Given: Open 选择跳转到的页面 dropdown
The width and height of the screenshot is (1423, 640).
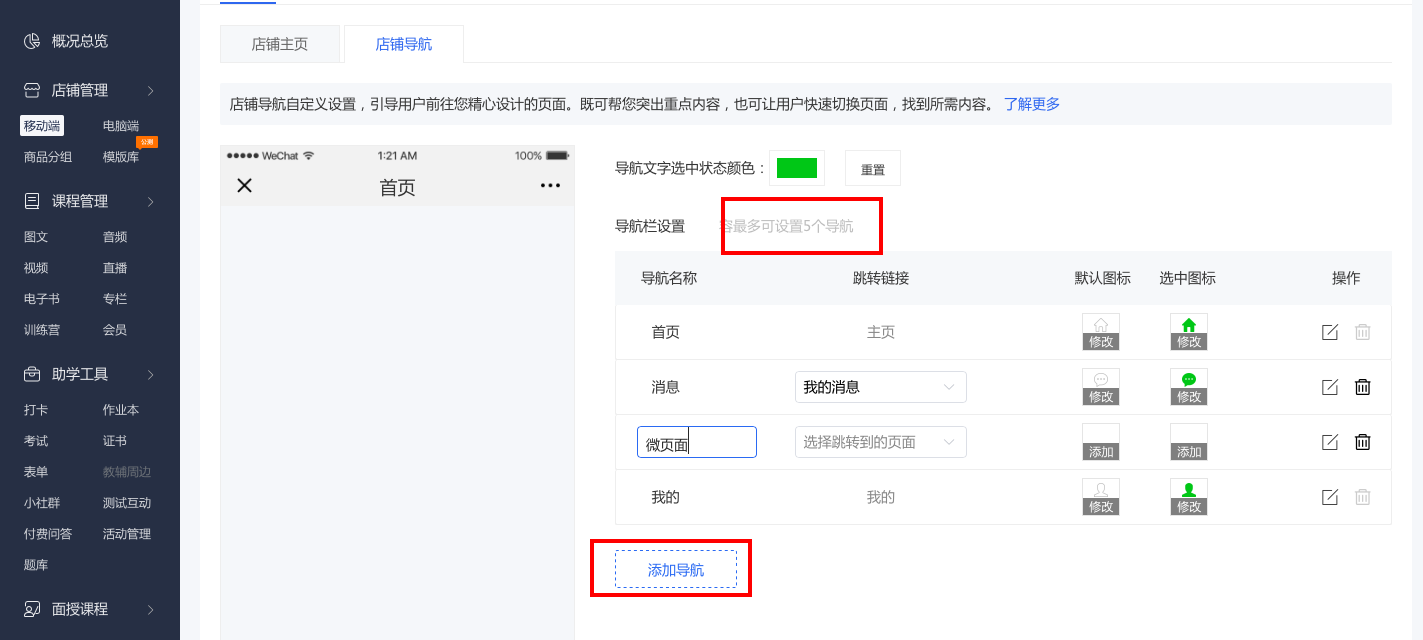Looking at the screenshot, I should point(880,442).
